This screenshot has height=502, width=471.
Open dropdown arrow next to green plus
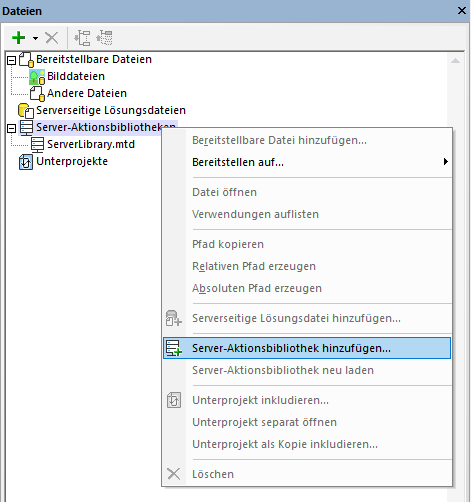(x=35, y=38)
